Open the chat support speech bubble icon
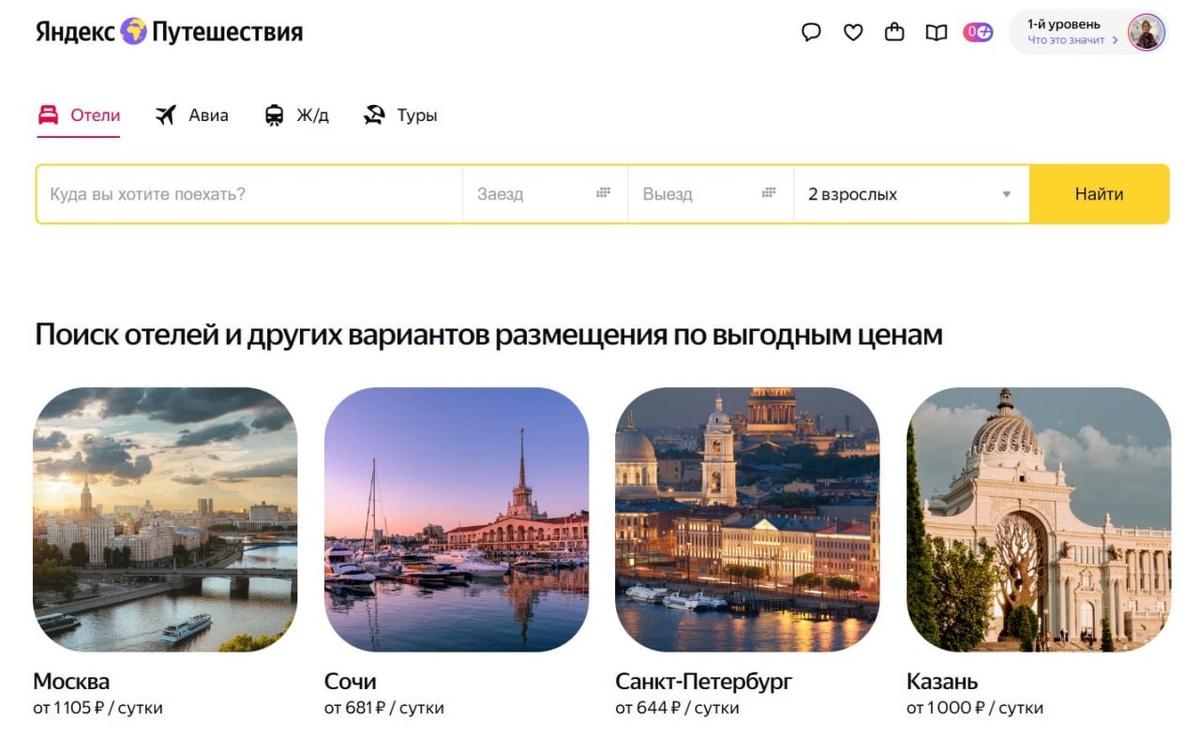 coord(811,33)
